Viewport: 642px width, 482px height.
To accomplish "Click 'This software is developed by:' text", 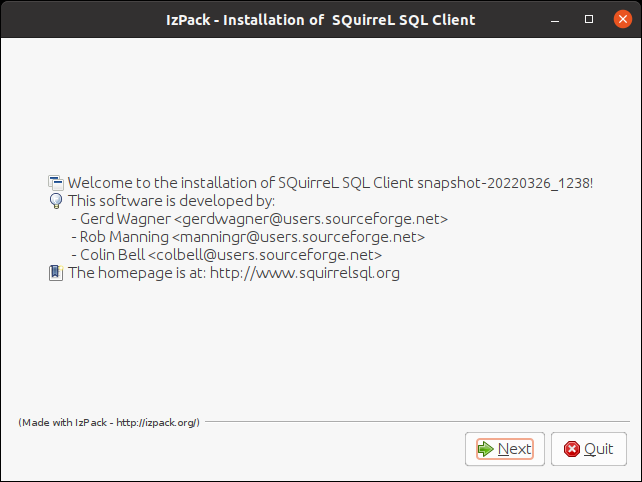I will [171, 201].
